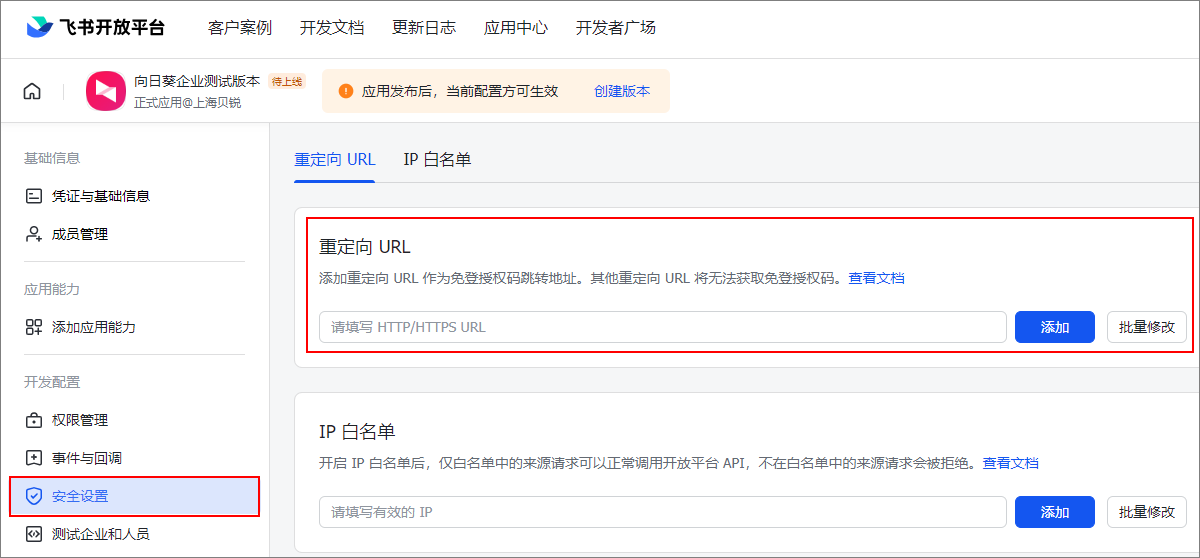Click the IP 白名单 card heading
The height and width of the screenshot is (558, 1200).
[x=357, y=432]
